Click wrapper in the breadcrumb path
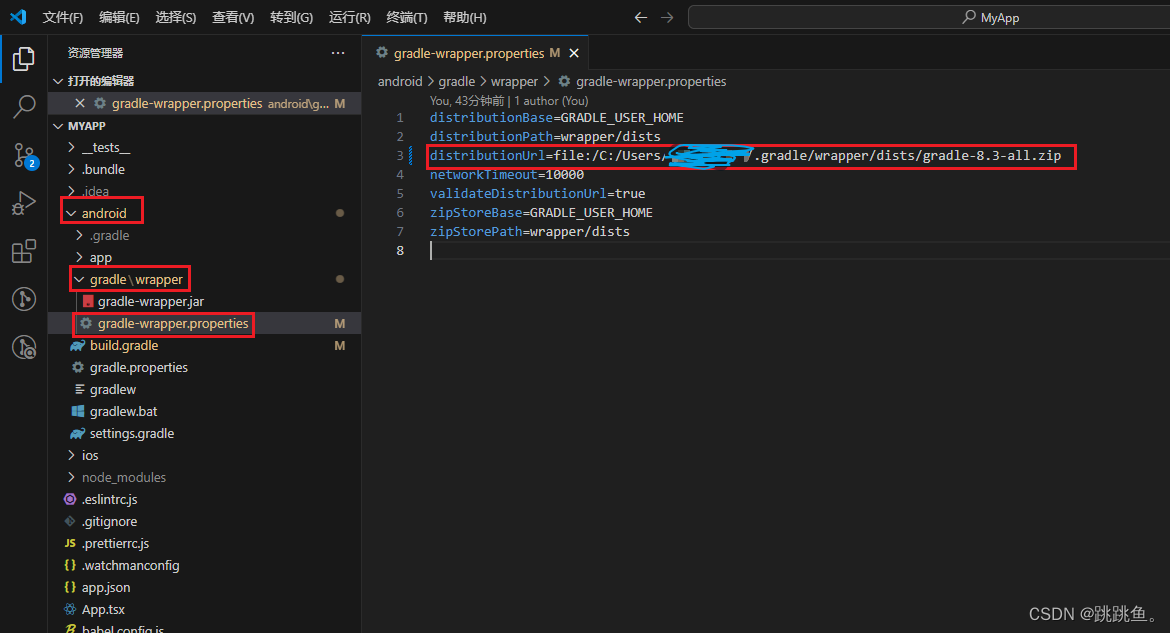This screenshot has width=1170, height=633. coord(514,81)
